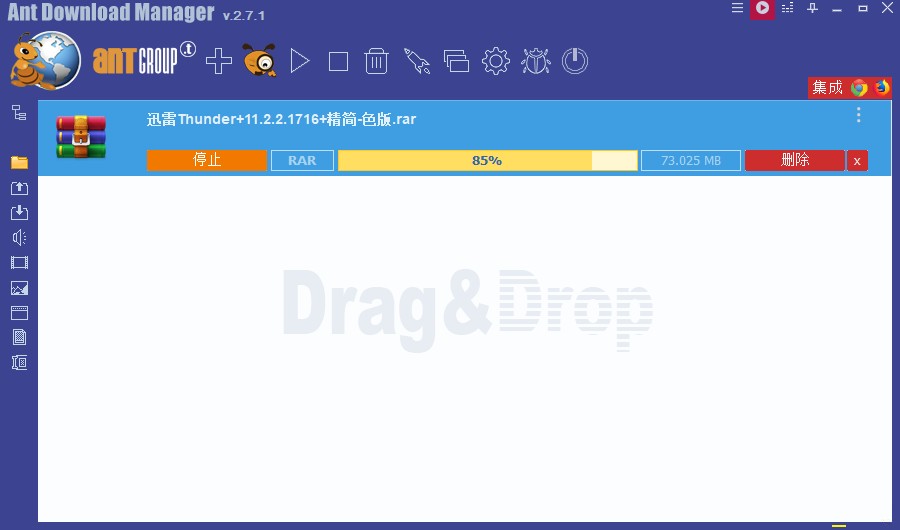Select the documents category in sidebar
Image resolution: width=900 pixels, height=530 pixels.
point(19,337)
